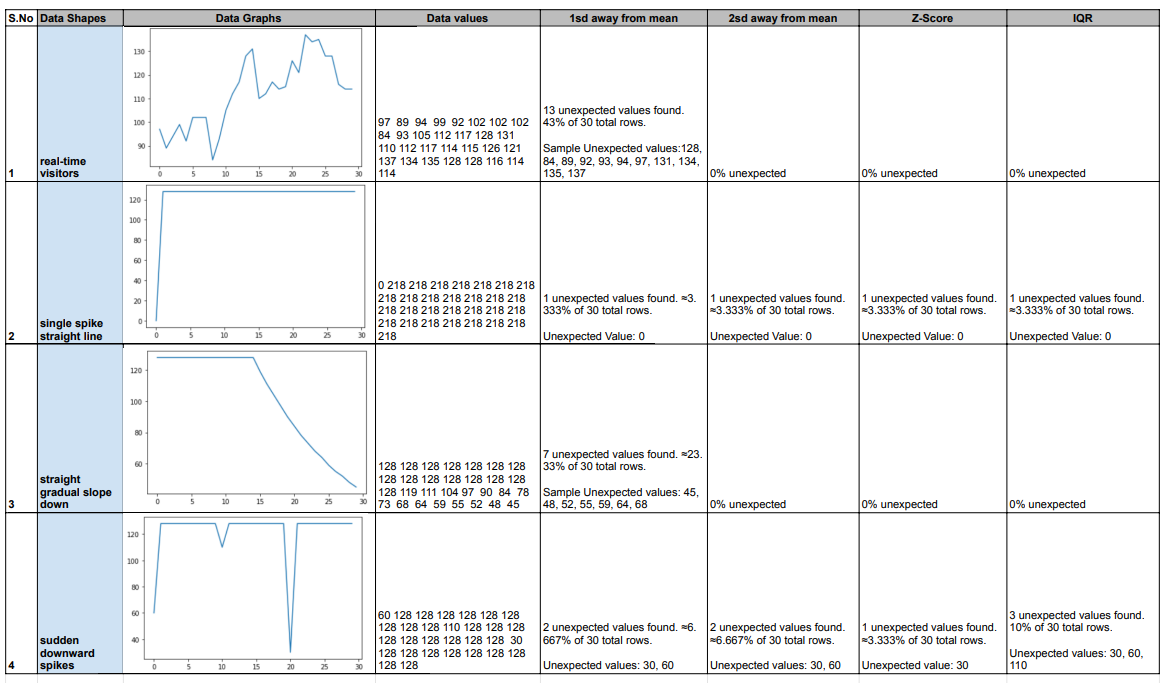Click the 1sd away from mean header

pos(623,18)
